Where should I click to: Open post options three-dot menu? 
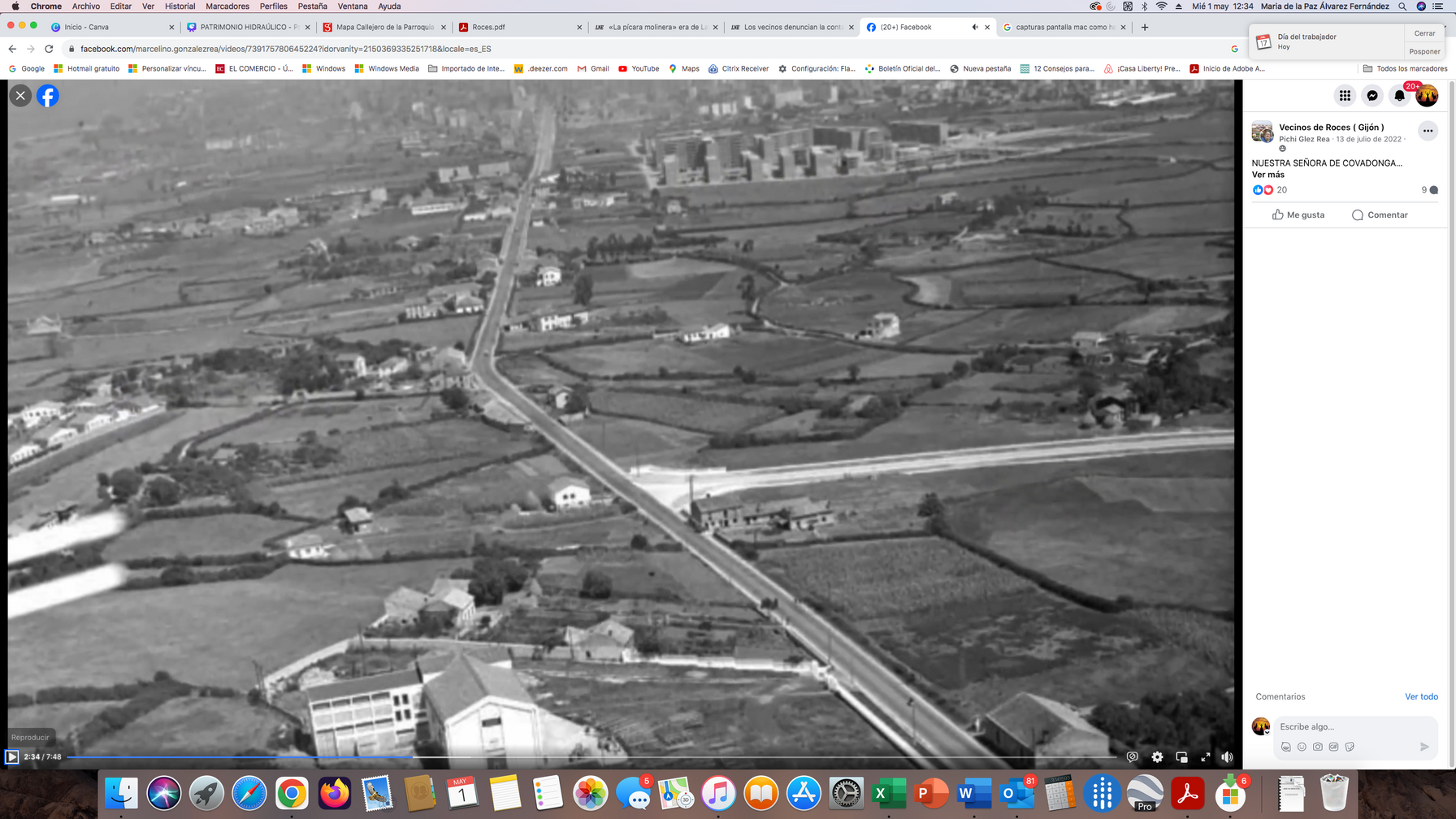click(1428, 131)
